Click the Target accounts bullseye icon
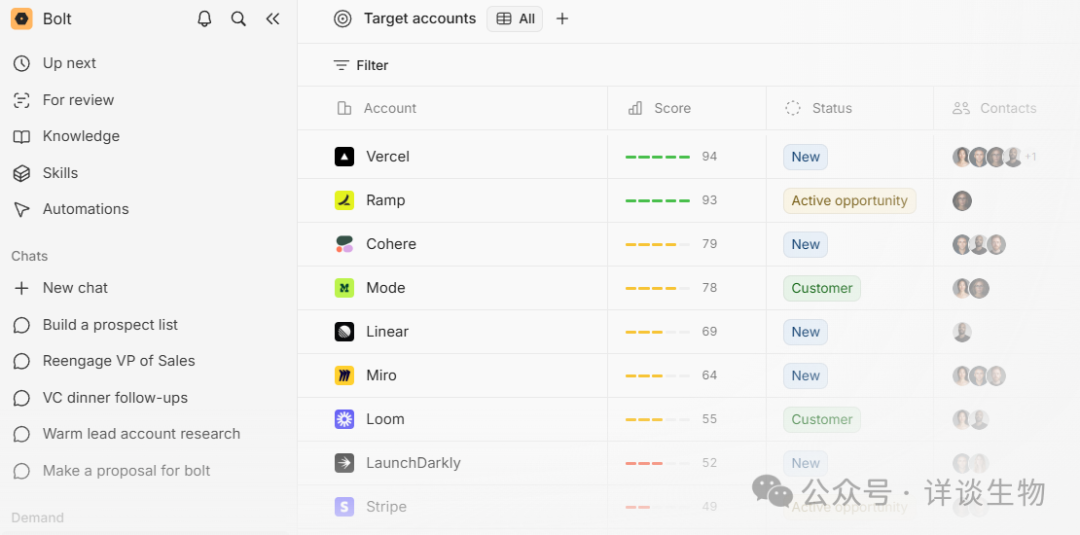1080x535 pixels. coord(342,19)
